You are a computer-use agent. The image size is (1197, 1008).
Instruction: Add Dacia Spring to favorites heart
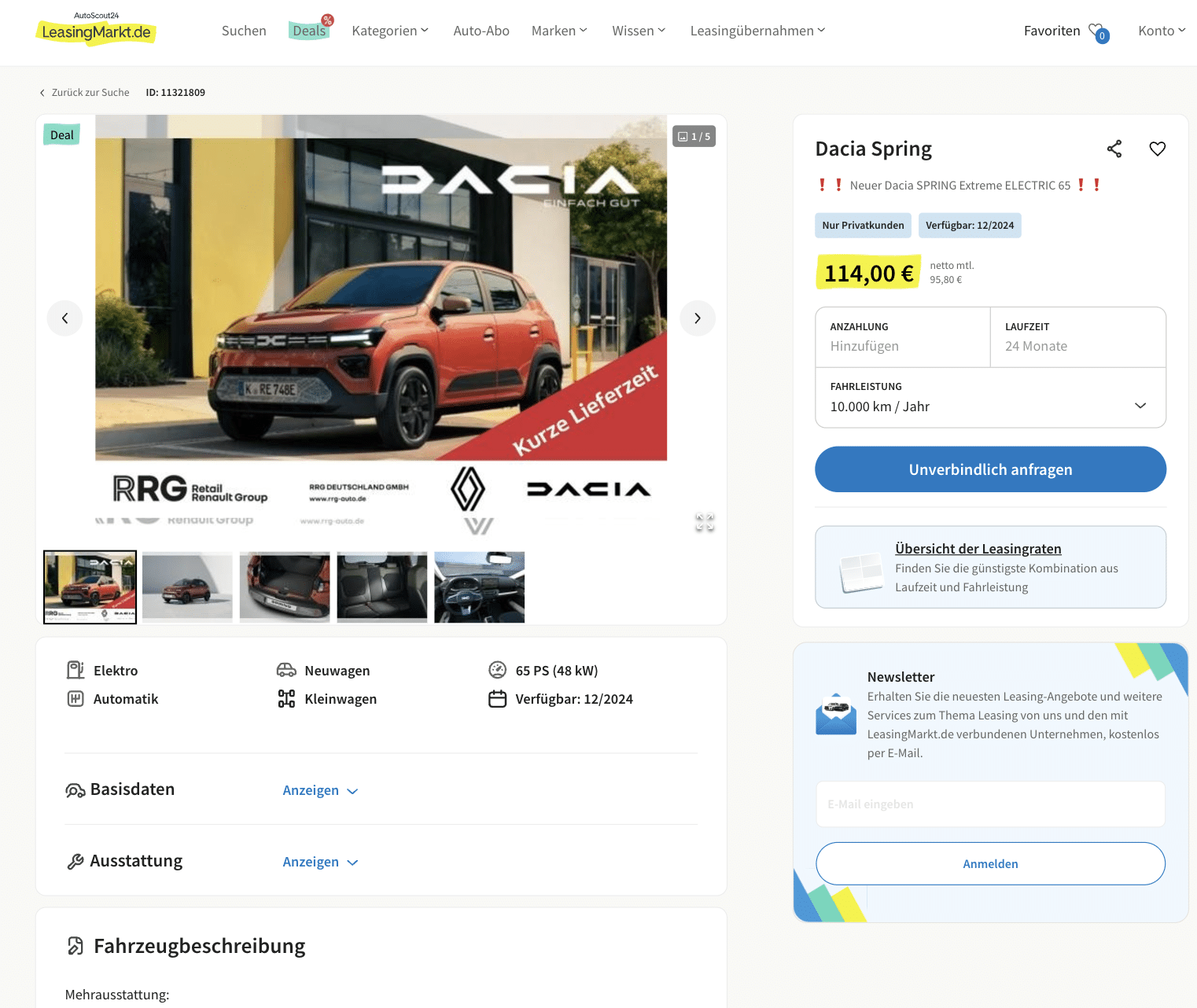(x=1158, y=149)
